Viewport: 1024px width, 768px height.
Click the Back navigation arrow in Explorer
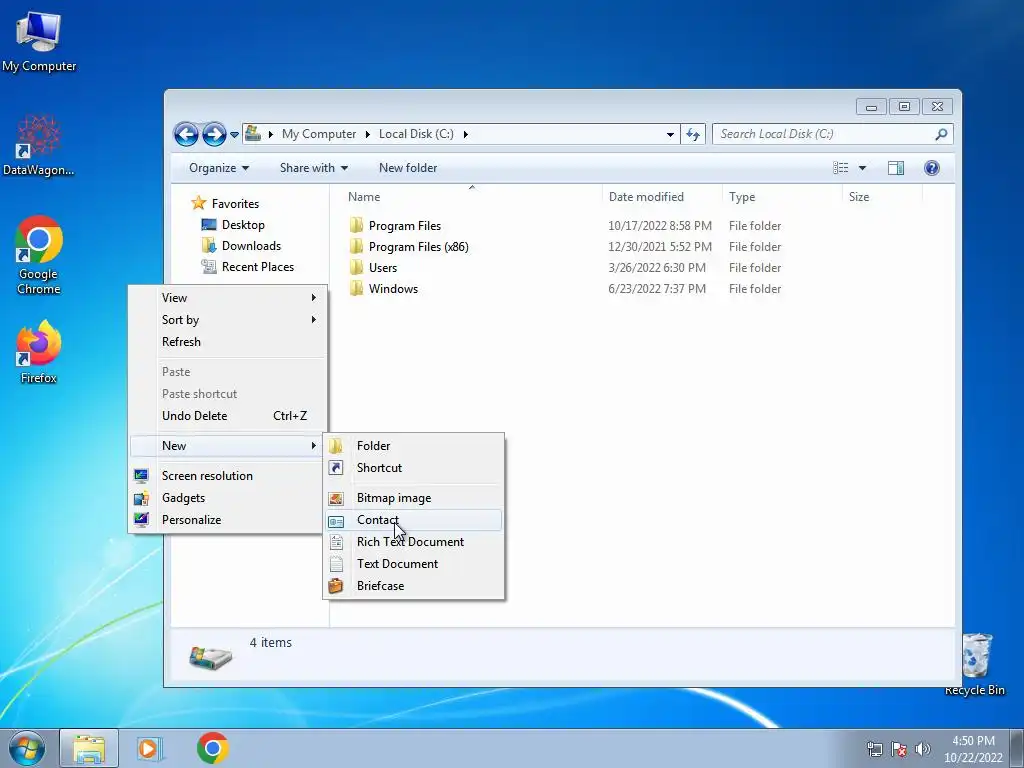186,135
